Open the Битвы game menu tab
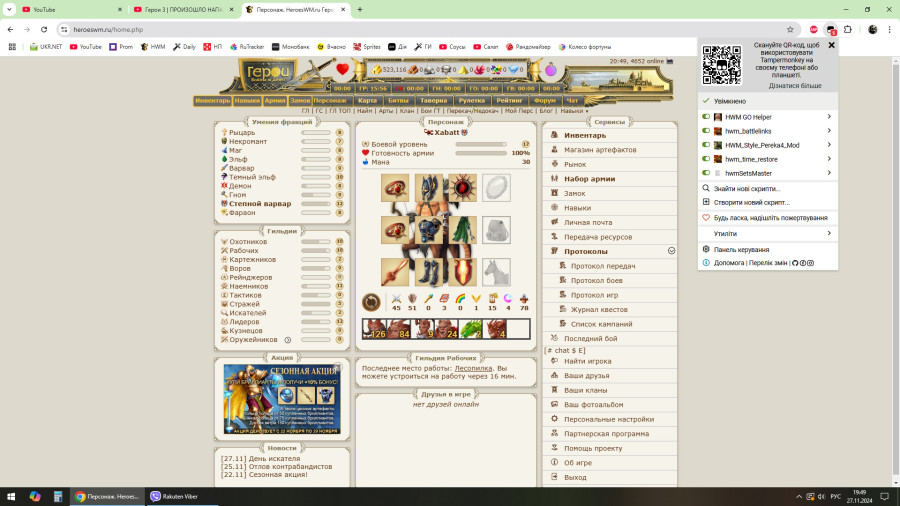 pyautogui.click(x=398, y=101)
